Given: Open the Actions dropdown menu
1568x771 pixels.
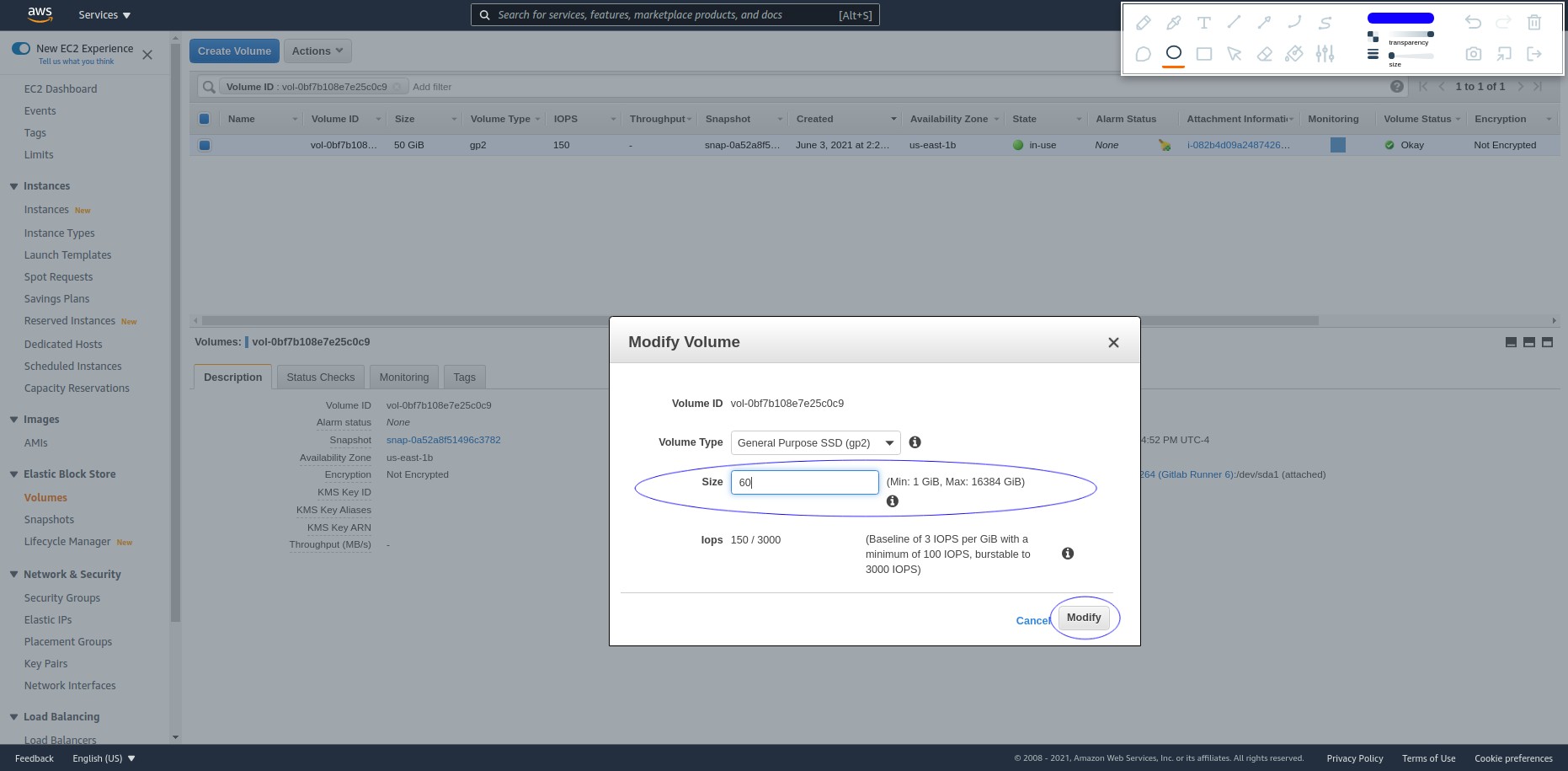Looking at the screenshot, I should [317, 51].
